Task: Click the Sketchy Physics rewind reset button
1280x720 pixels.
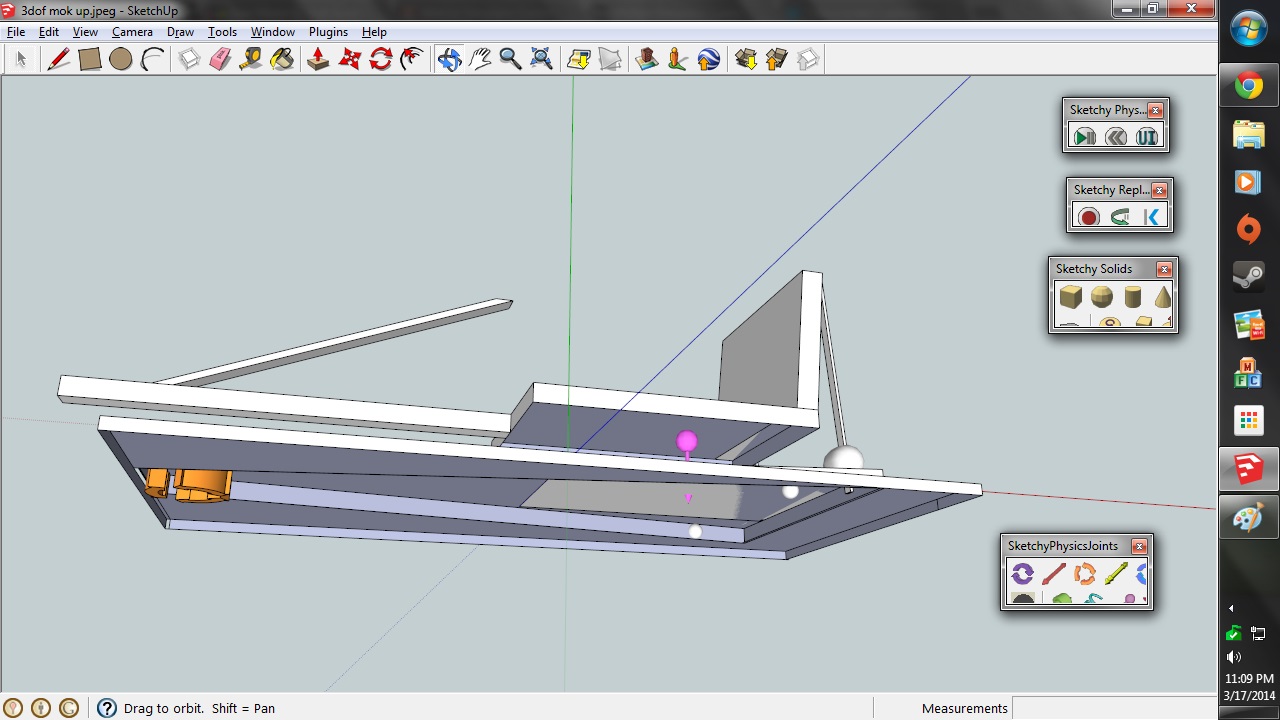Action: click(1116, 137)
